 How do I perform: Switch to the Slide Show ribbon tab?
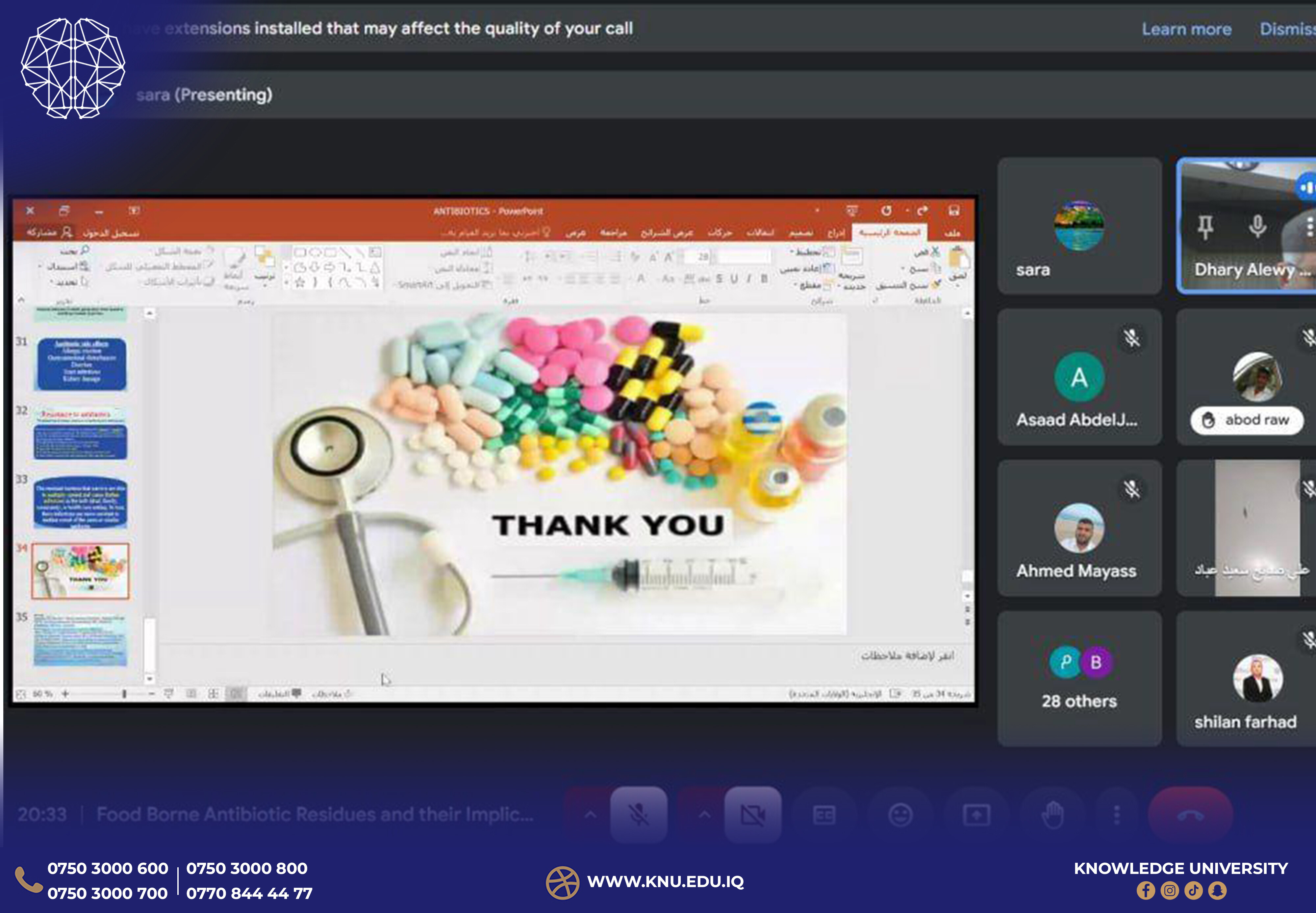click(x=667, y=233)
